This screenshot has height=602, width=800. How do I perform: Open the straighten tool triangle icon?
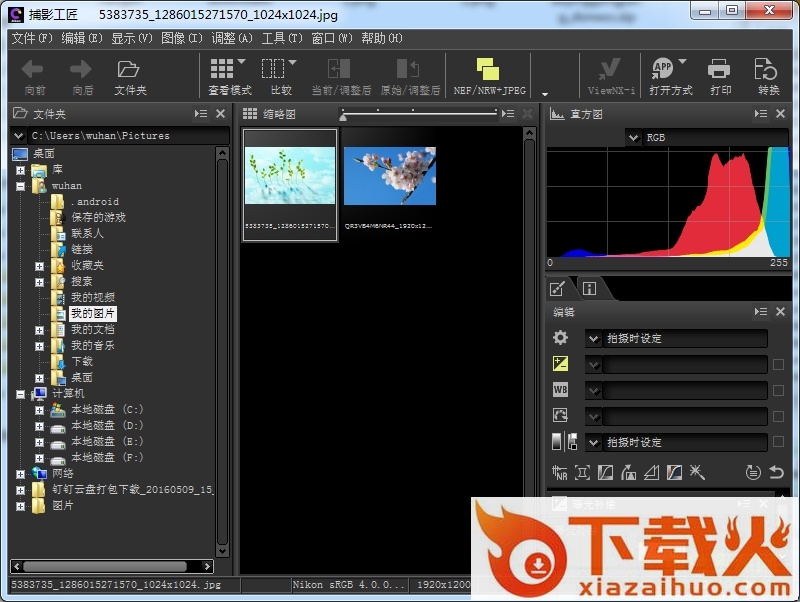(651, 473)
